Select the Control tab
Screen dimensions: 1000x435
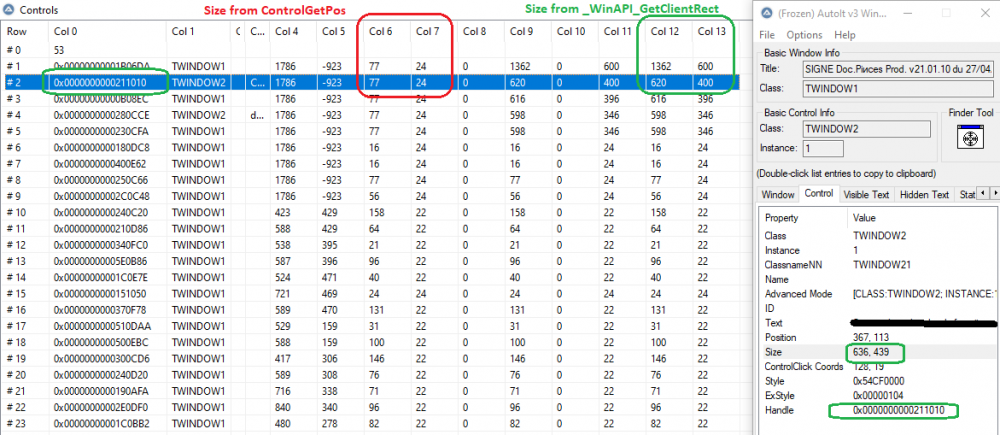818,193
